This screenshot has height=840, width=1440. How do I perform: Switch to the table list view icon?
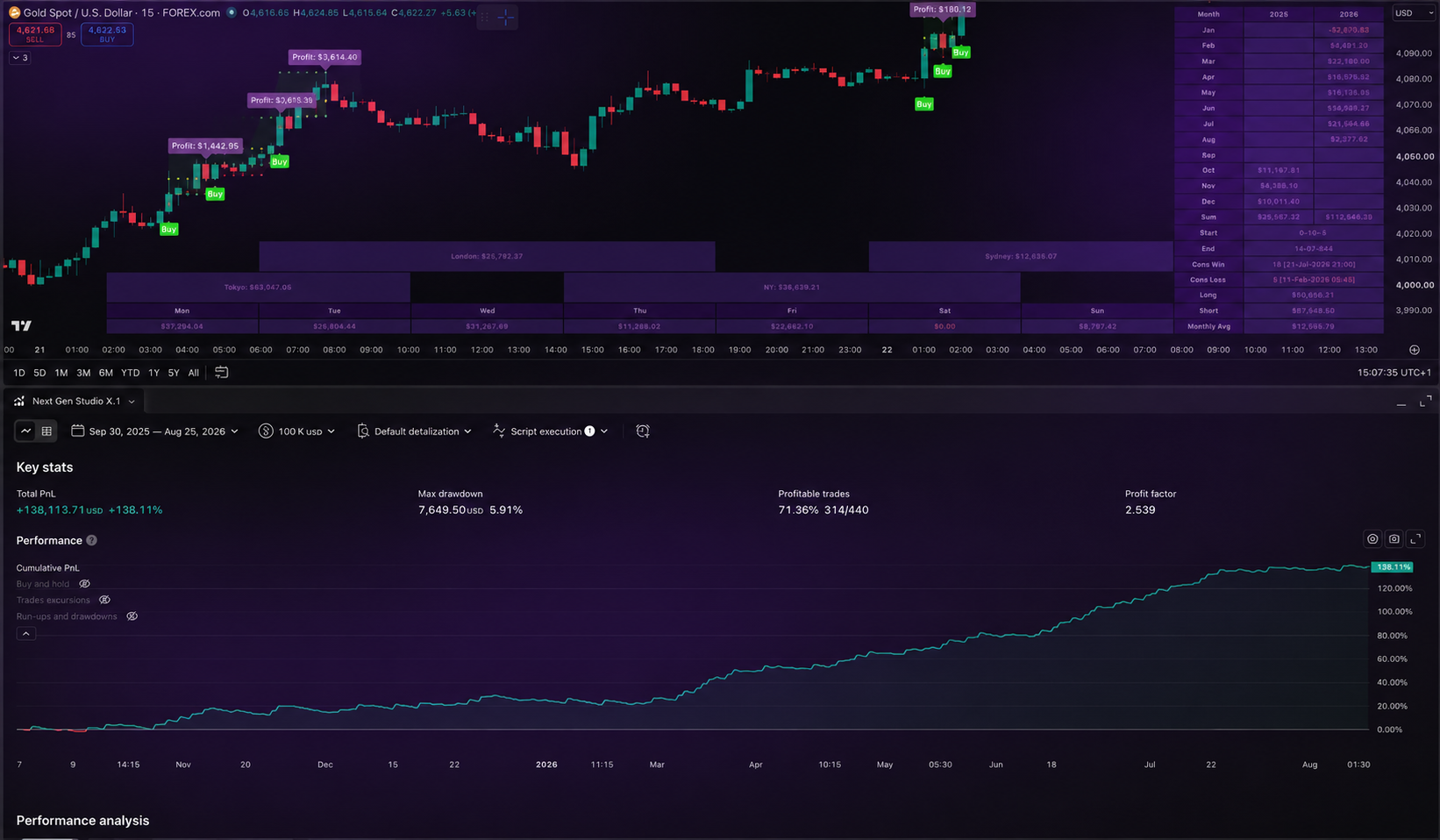point(46,431)
